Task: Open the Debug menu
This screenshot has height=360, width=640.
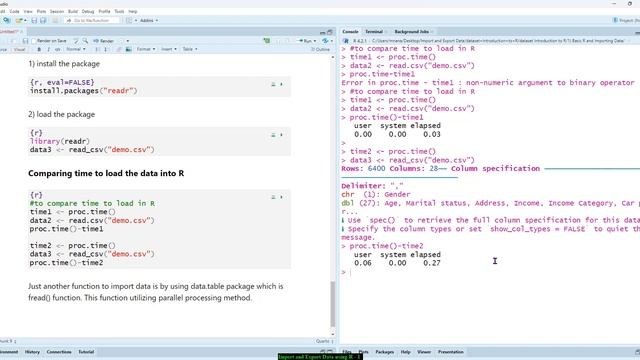Action: pyautogui.click(x=88, y=11)
